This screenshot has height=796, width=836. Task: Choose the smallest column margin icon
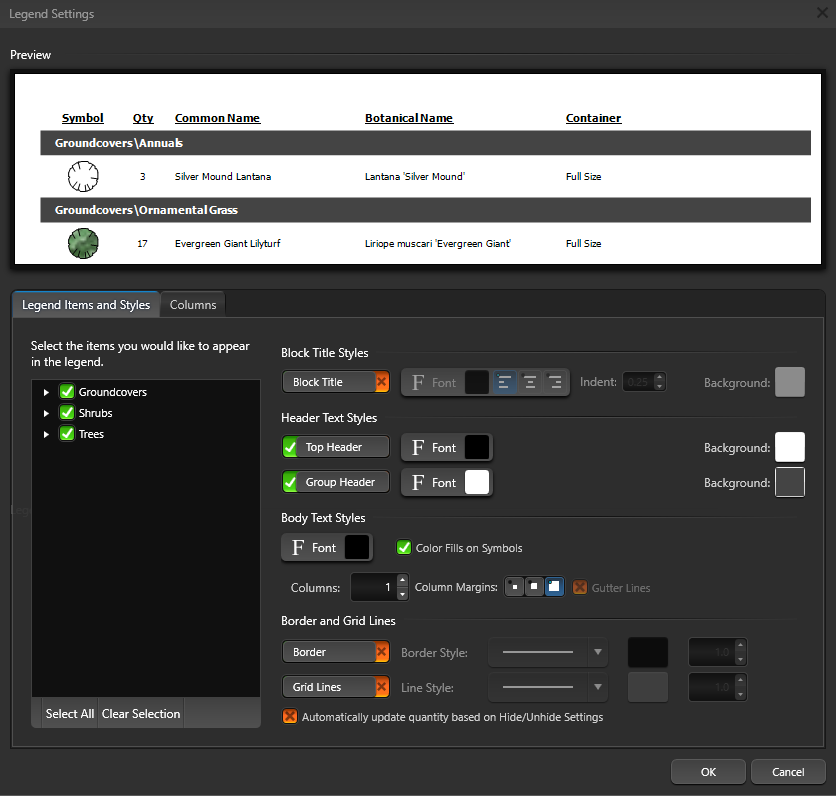click(515, 587)
